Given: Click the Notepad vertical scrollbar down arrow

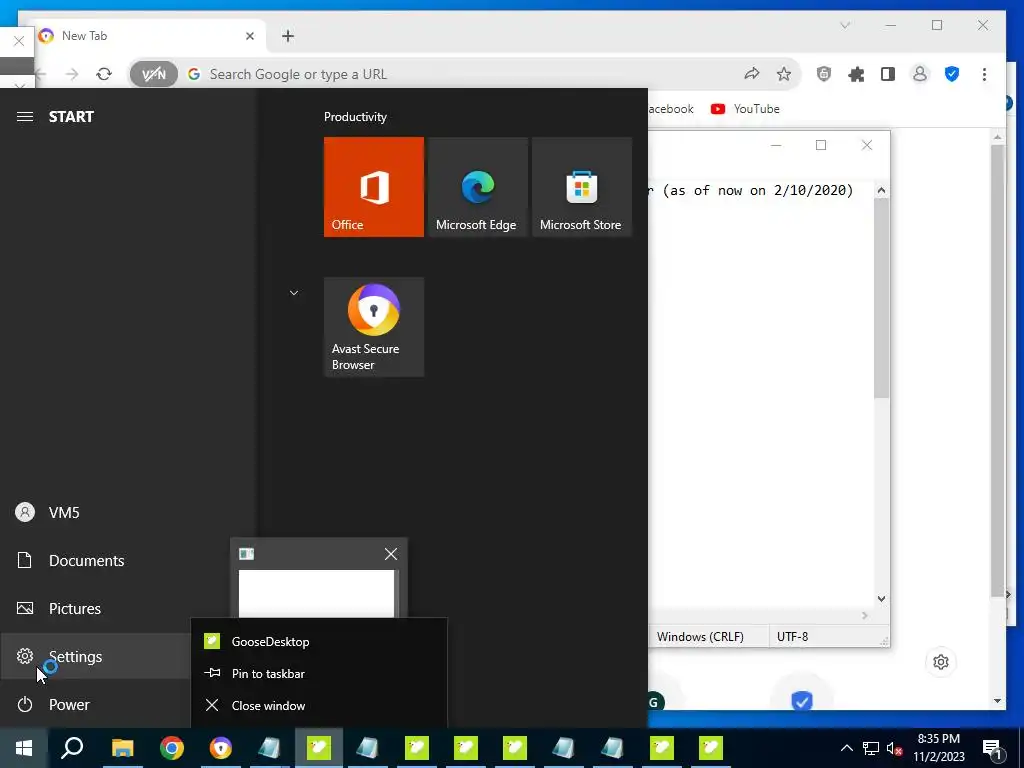Looking at the screenshot, I should (x=882, y=598).
